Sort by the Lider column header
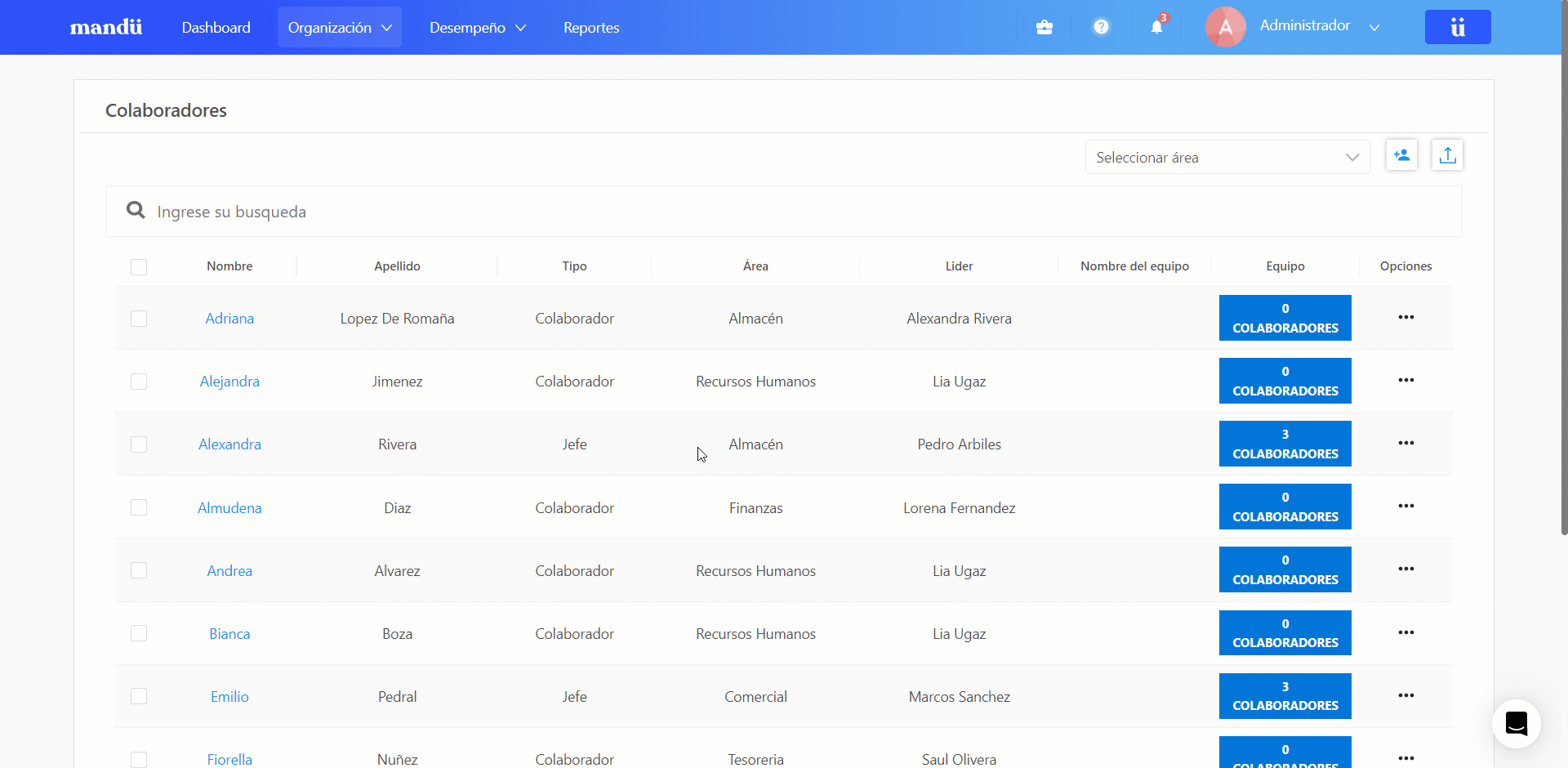The image size is (1568, 768). (x=959, y=266)
